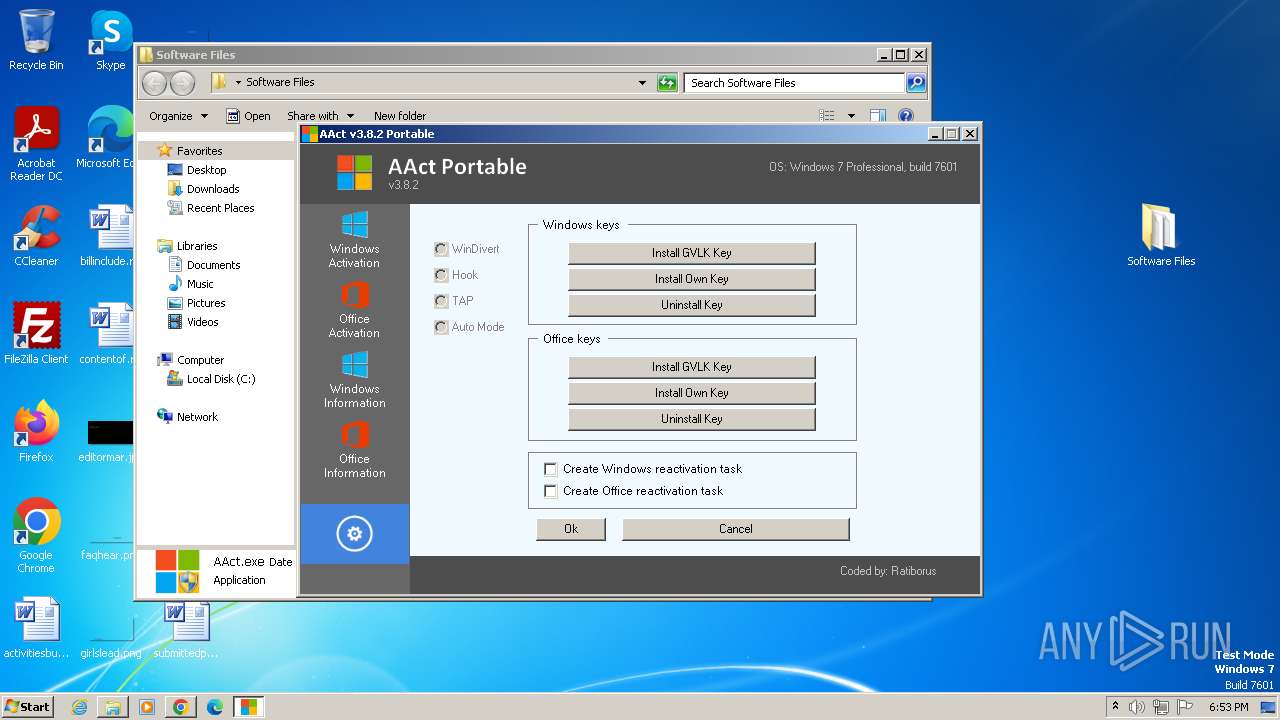This screenshot has width=1280, height=720.
Task: Select Libraries in the navigation pane
Action: tap(197, 246)
